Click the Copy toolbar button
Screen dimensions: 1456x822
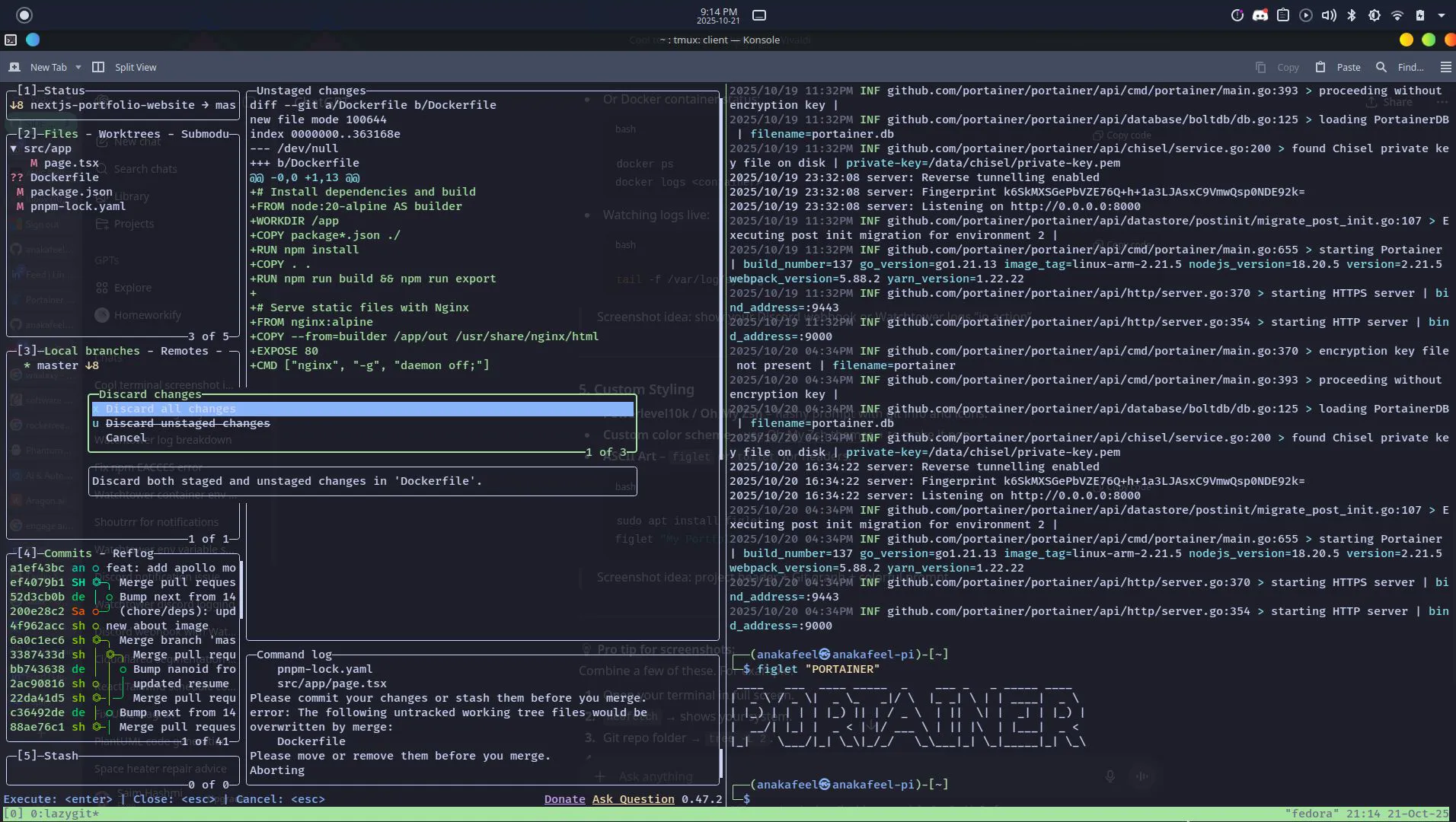pos(1277,67)
